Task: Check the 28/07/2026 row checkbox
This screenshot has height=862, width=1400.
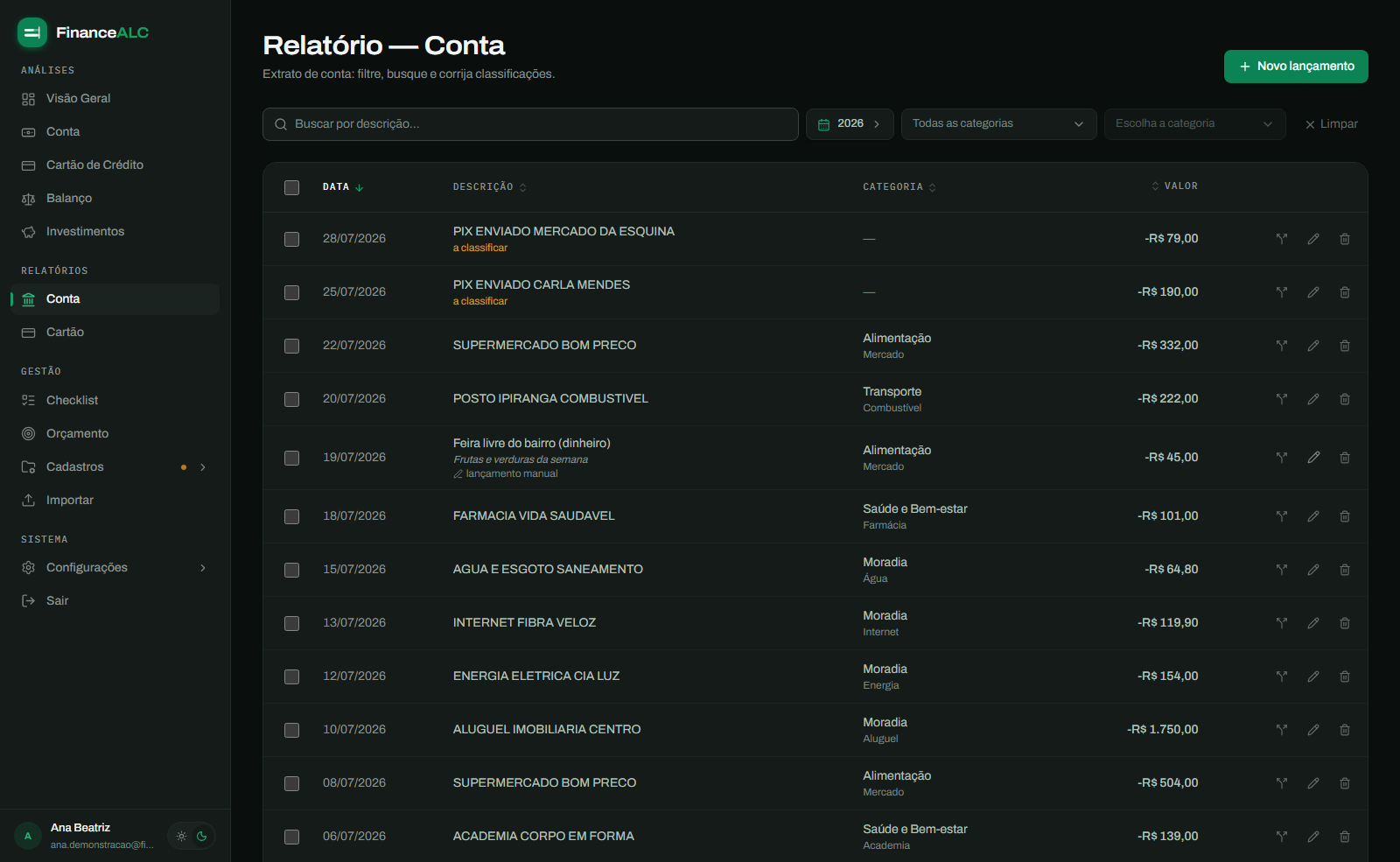Action: point(292,239)
